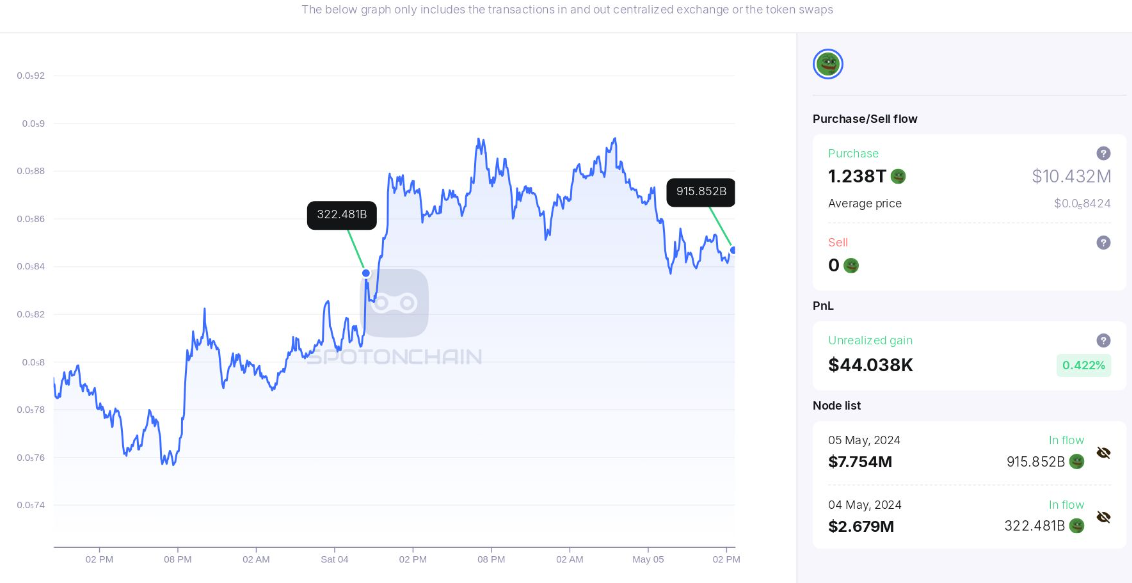Click the black 915.852B label on the chart
Screen dimensions: 1132x583
(701, 192)
